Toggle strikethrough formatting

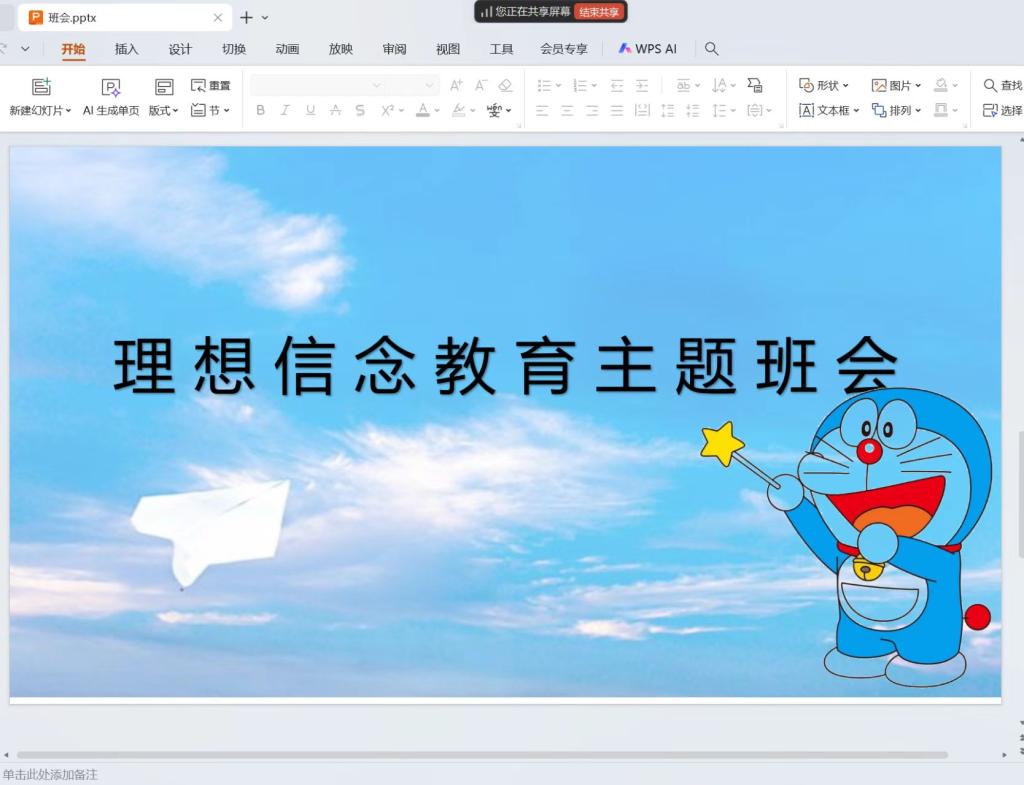point(335,110)
